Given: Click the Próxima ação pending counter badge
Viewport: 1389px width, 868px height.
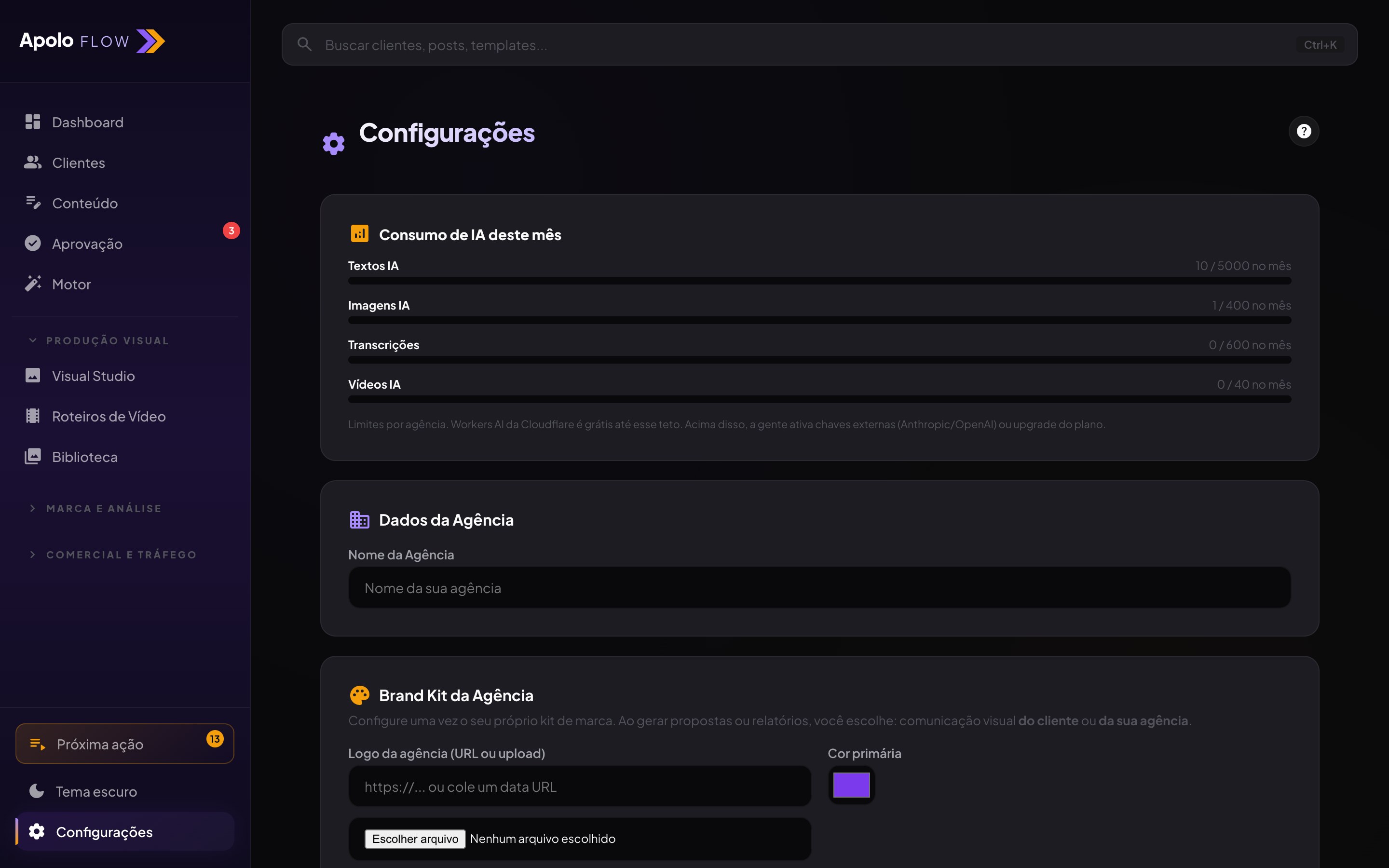Looking at the screenshot, I should pyautogui.click(x=215, y=739).
